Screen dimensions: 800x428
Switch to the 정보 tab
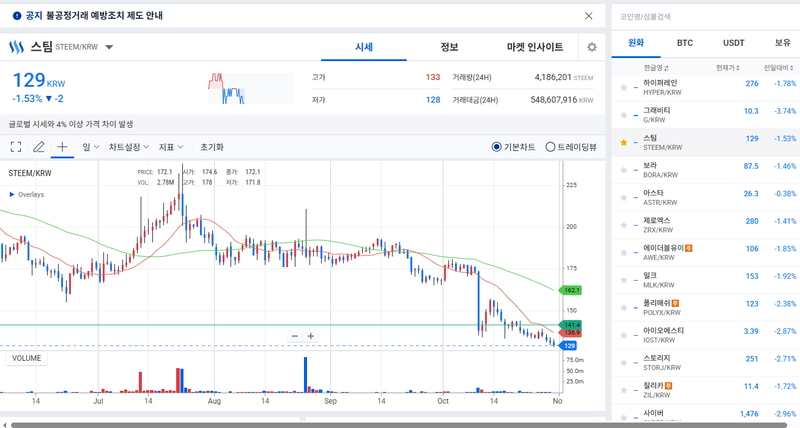click(449, 47)
